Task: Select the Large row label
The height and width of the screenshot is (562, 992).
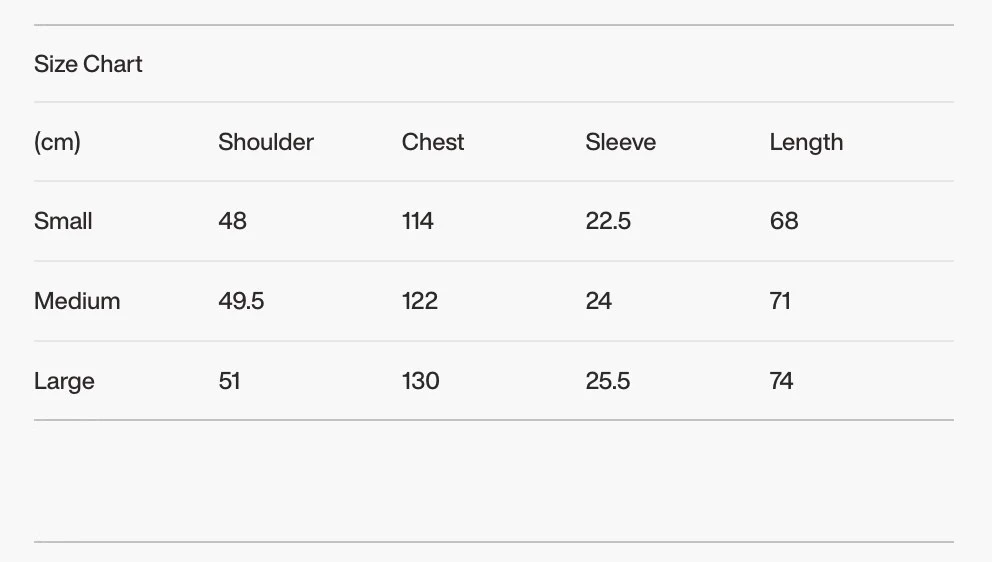Action: coord(64,381)
